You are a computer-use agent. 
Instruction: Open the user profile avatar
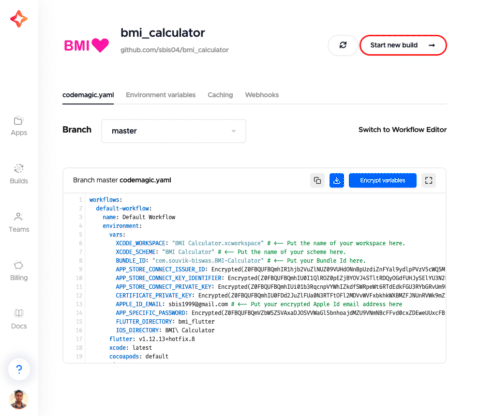[x=19, y=399]
